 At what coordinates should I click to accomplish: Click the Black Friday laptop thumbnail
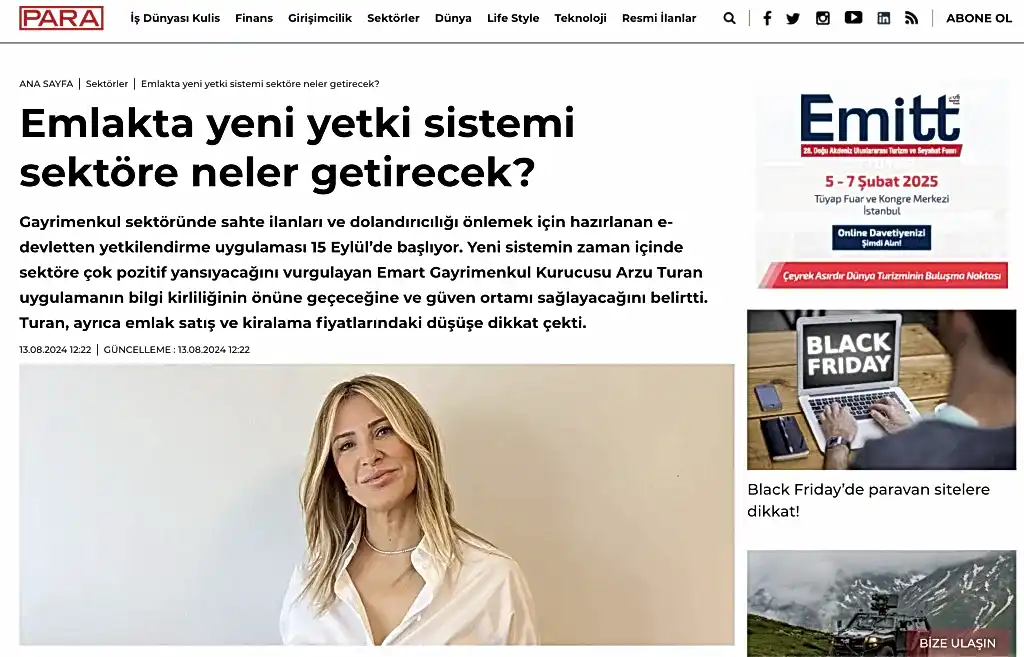[882, 389]
